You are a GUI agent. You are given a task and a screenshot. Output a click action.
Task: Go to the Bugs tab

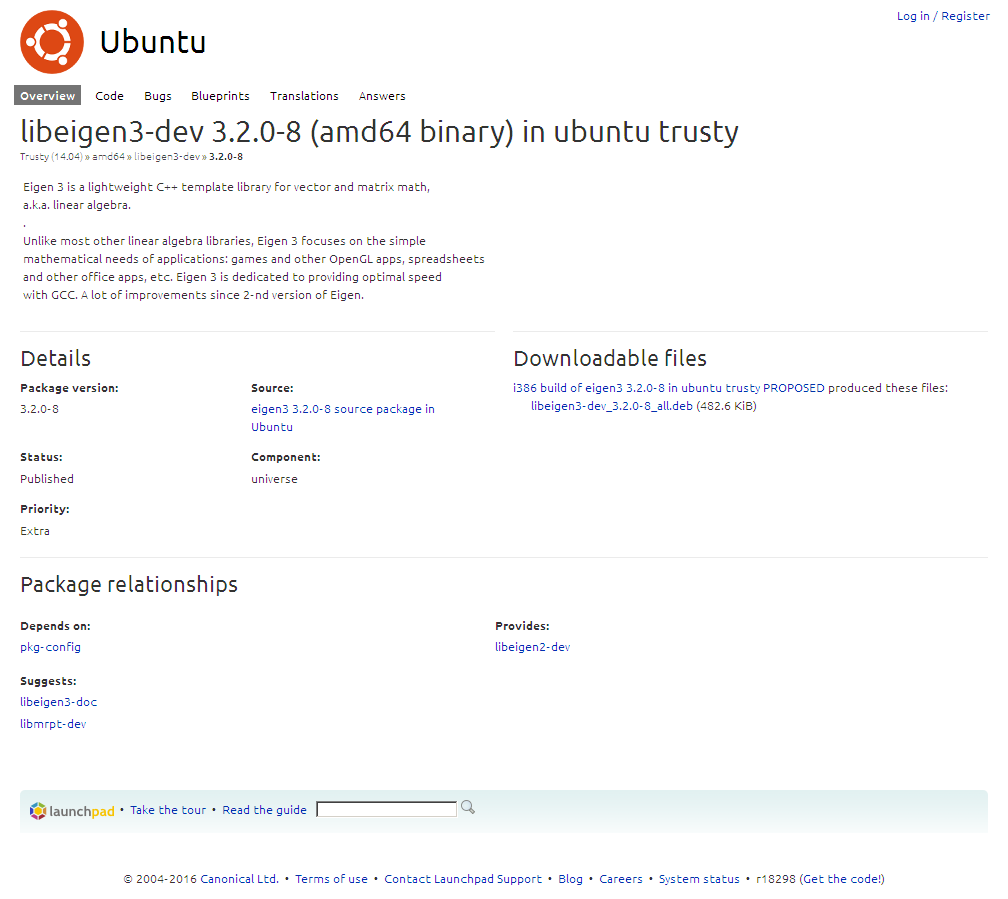pyautogui.click(x=158, y=96)
